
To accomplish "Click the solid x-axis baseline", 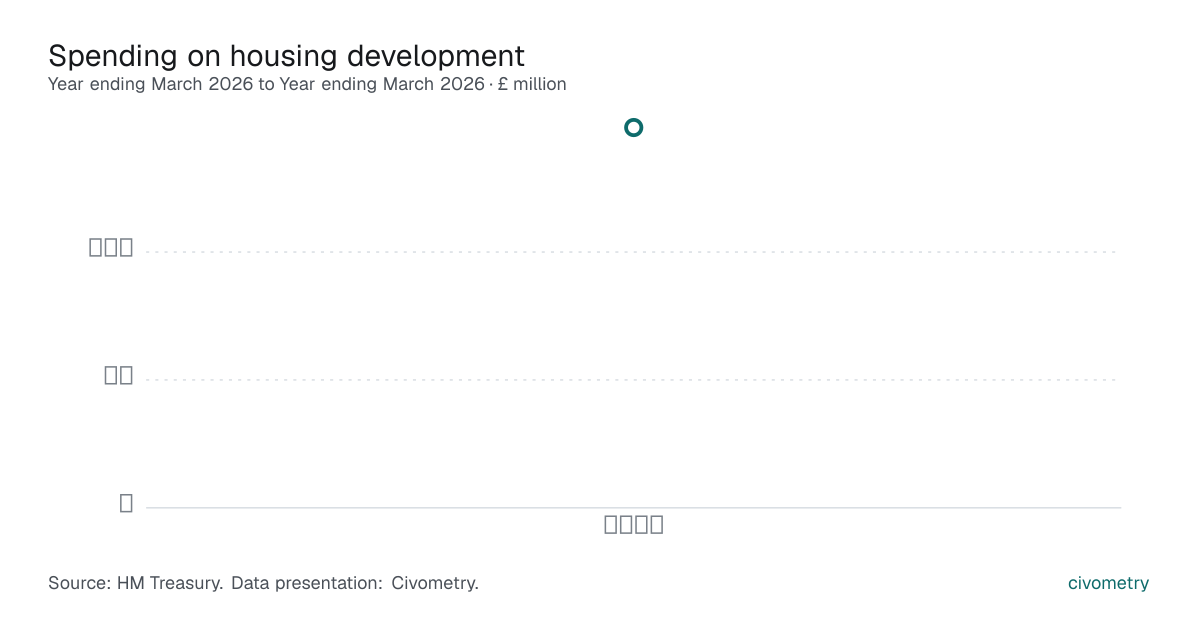I will (633, 508).
